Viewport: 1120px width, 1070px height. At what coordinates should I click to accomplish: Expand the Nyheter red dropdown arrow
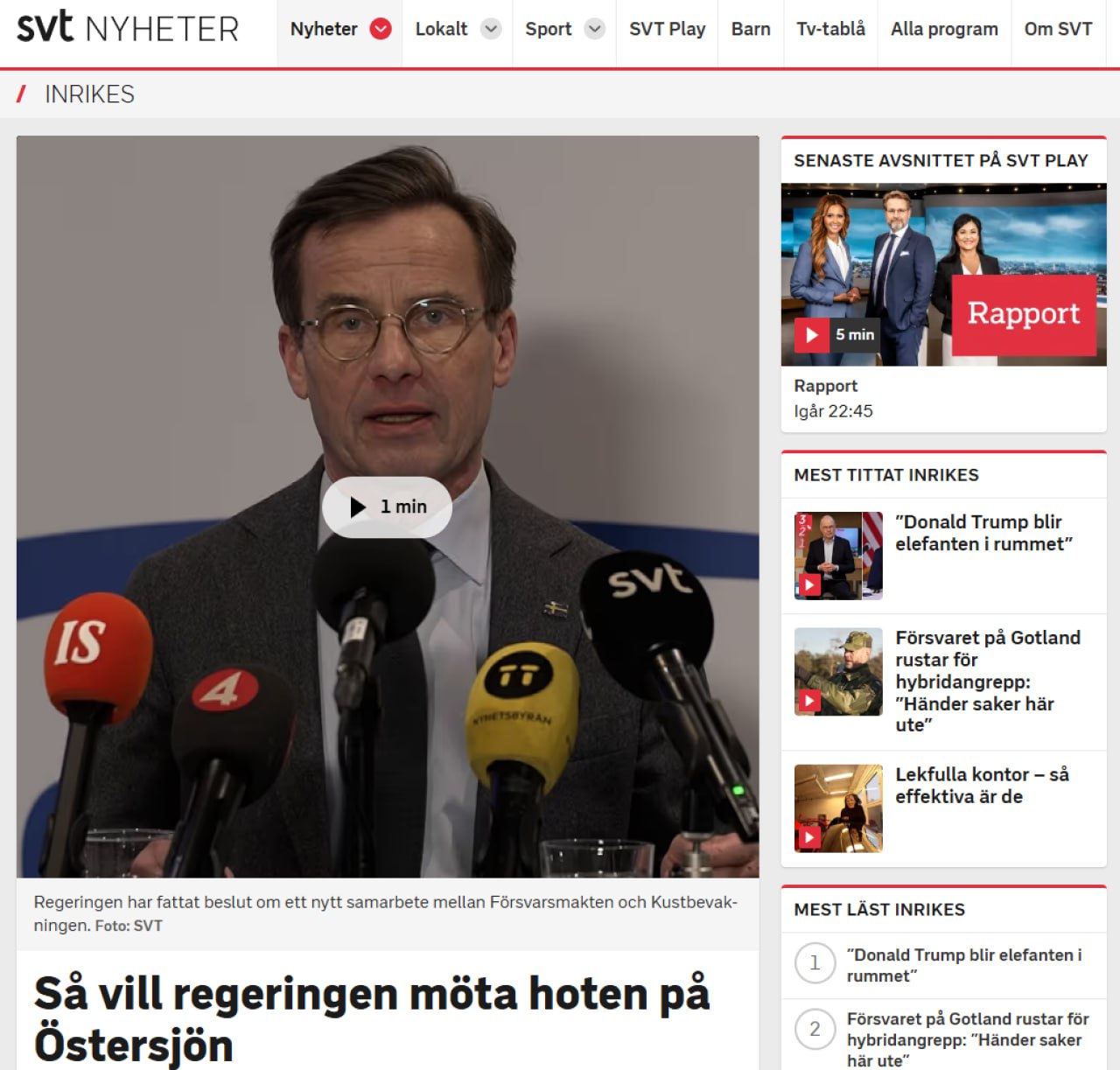[x=381, y=29]
